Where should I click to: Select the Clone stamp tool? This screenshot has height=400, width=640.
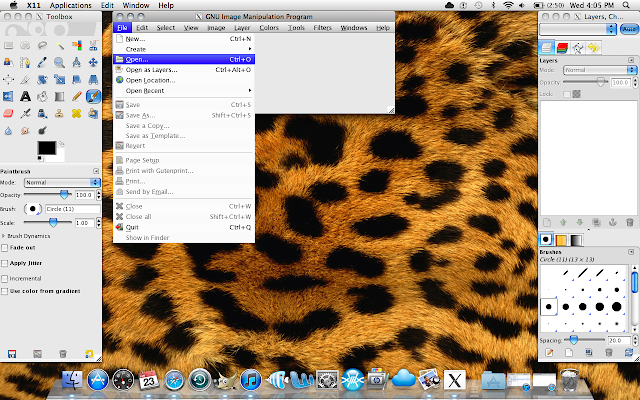[x=60, y=113]
